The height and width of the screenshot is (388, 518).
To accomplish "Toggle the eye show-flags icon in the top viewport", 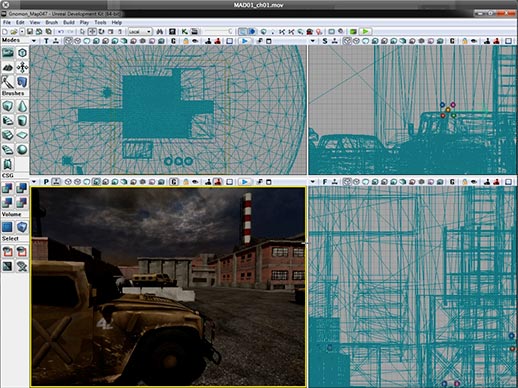I will 195,41.
